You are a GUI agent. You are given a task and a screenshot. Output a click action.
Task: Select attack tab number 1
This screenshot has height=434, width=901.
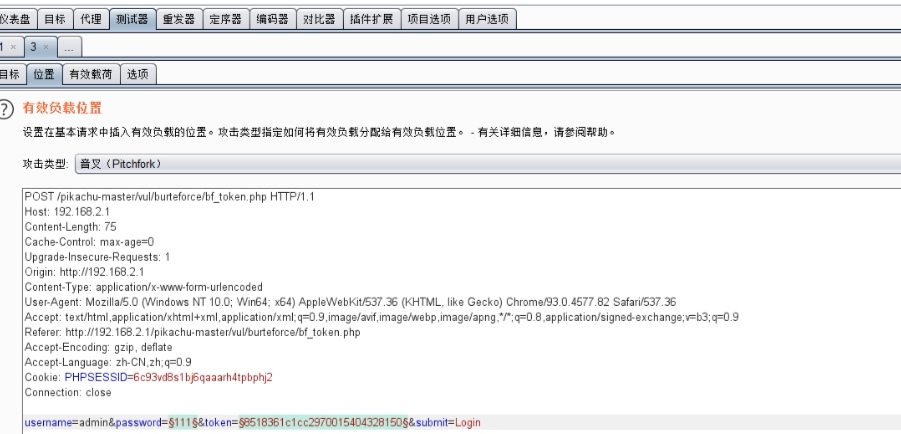(x=3, y=47)
